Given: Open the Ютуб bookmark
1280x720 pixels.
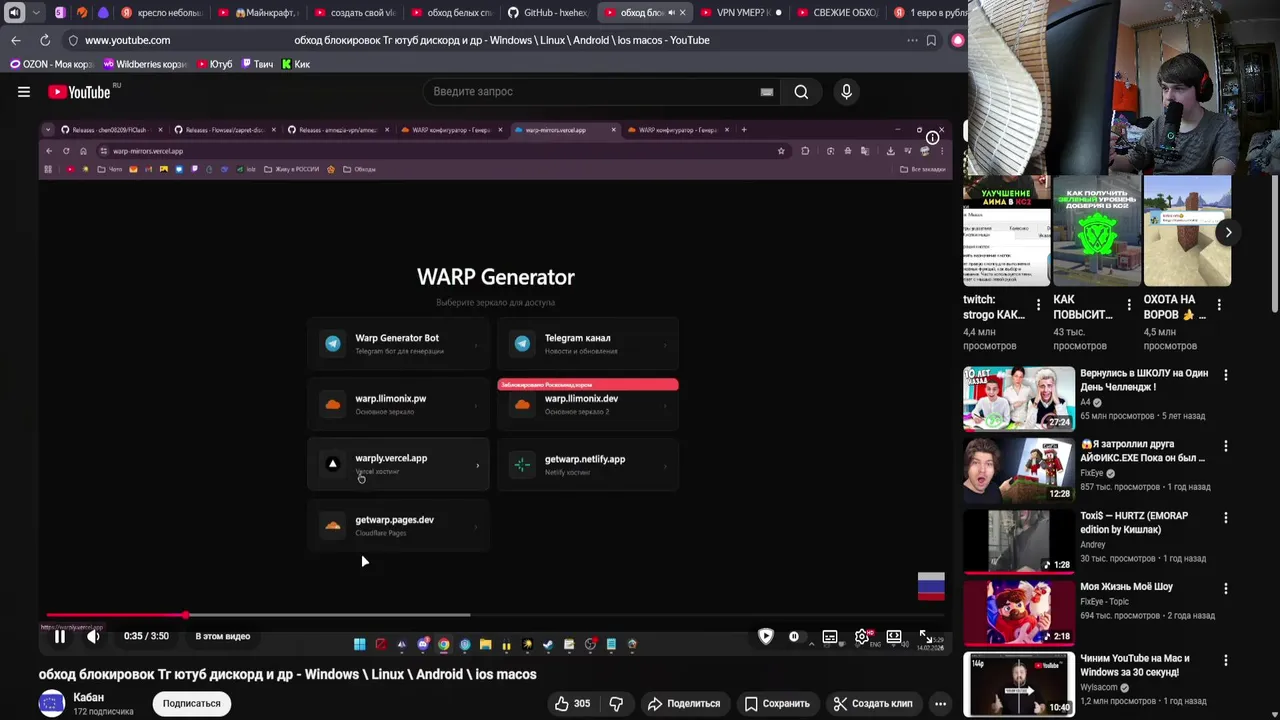Looking at the screenshot, I should tap(214, 64).
